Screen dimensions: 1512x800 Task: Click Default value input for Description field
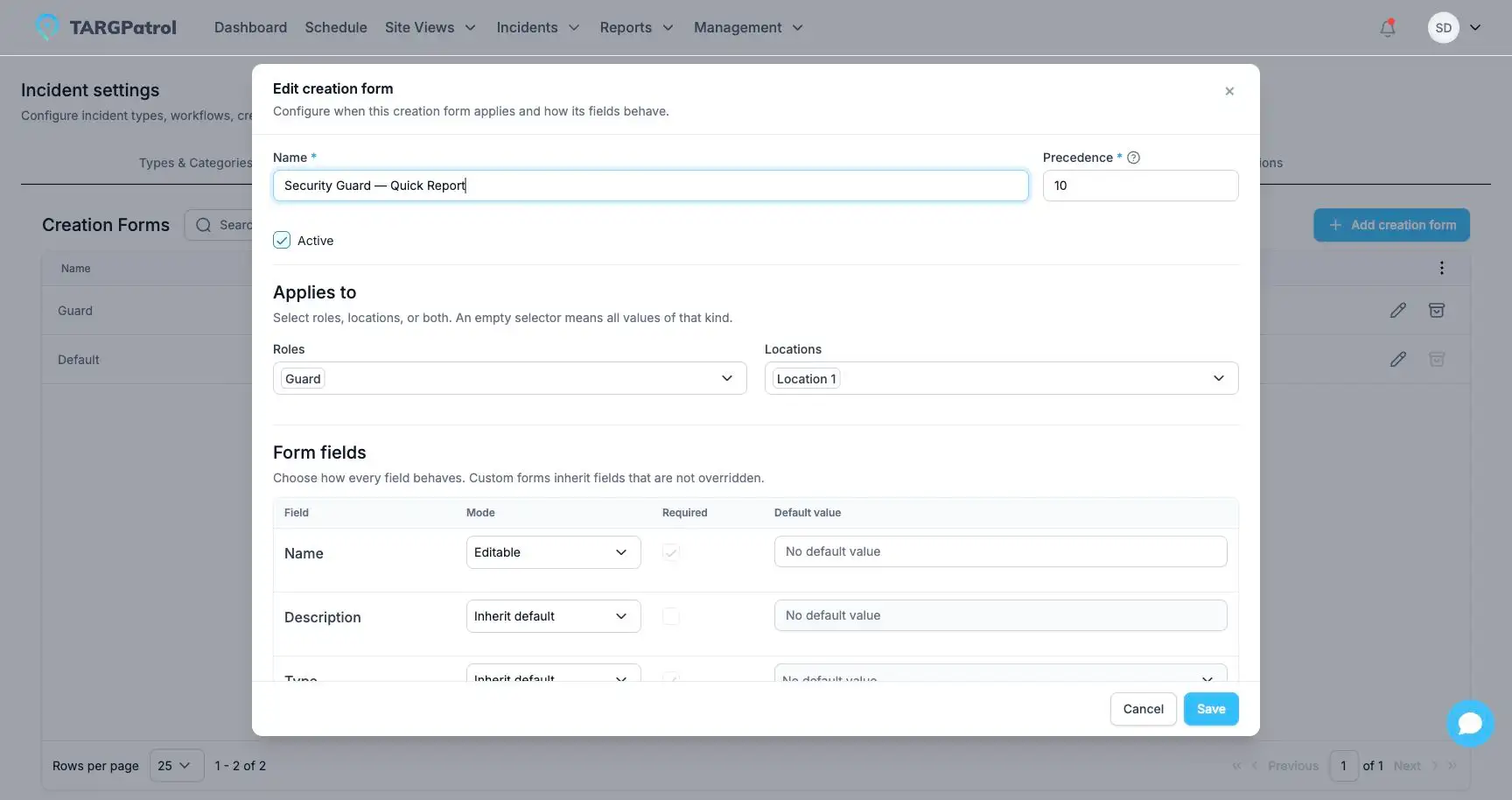1001,615
